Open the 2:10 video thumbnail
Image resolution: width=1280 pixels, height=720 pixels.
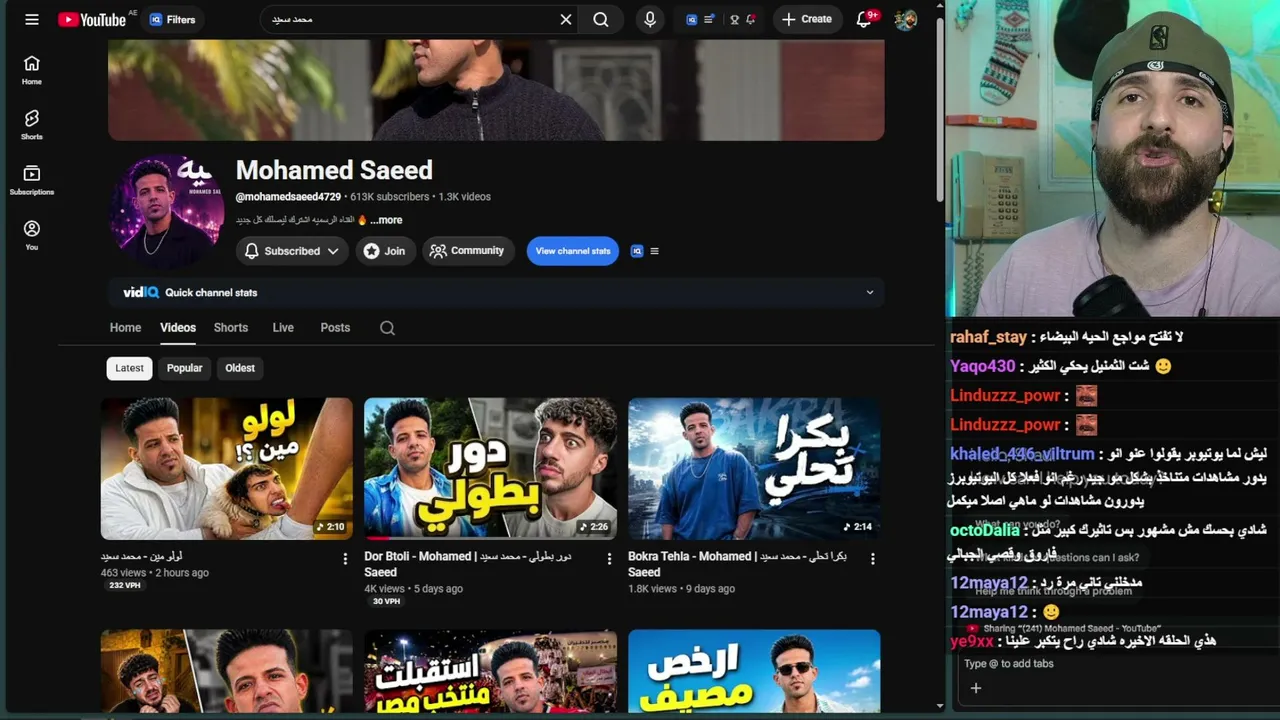(227, 469)
